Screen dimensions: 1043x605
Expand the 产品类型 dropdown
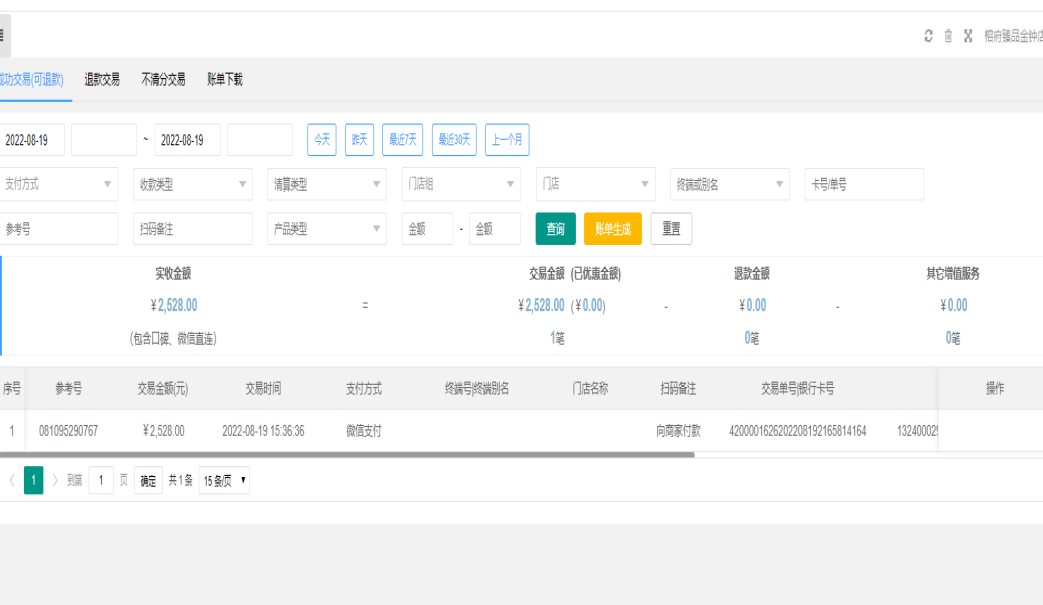point(326,229)
